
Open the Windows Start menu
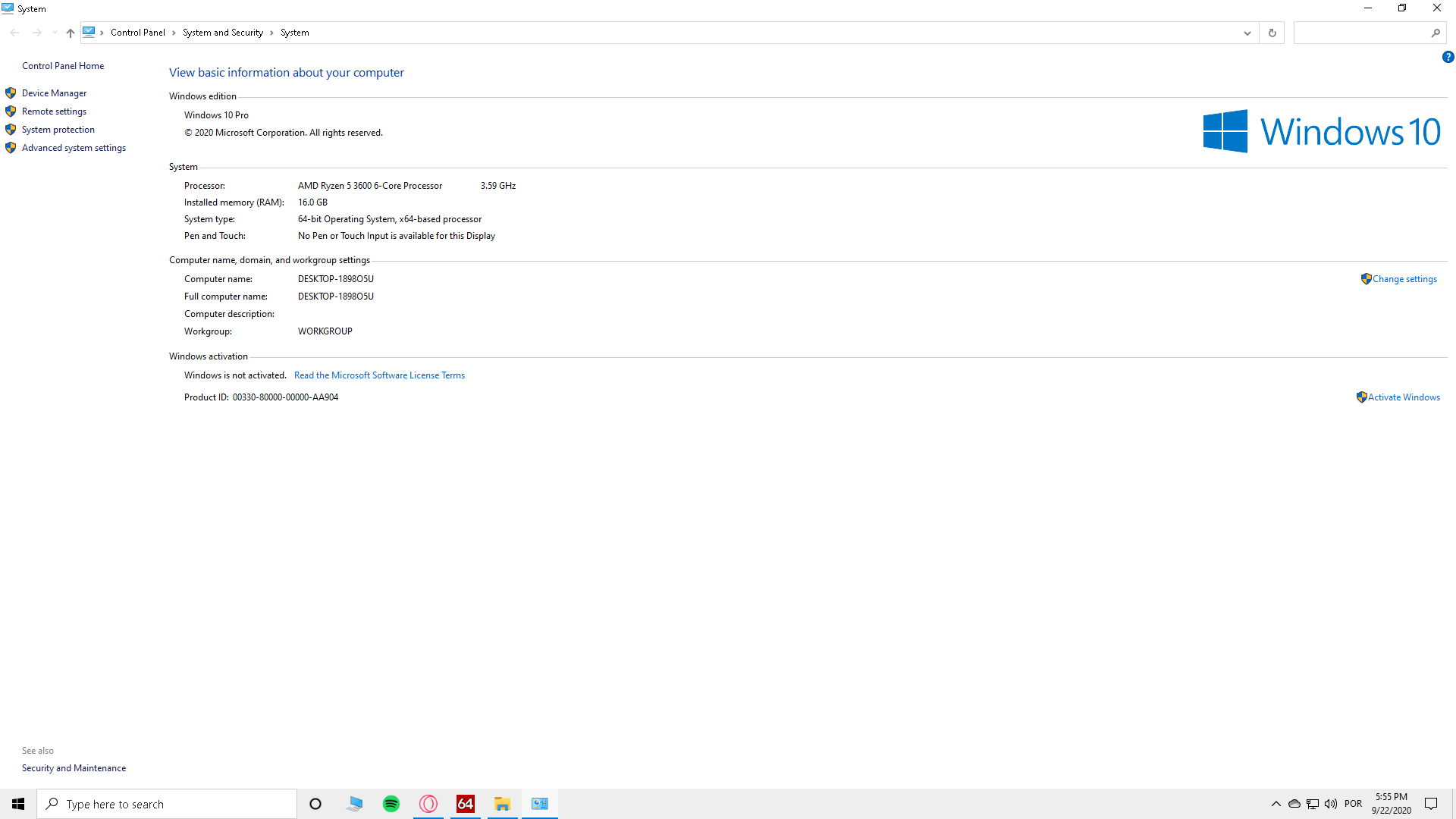18,804
